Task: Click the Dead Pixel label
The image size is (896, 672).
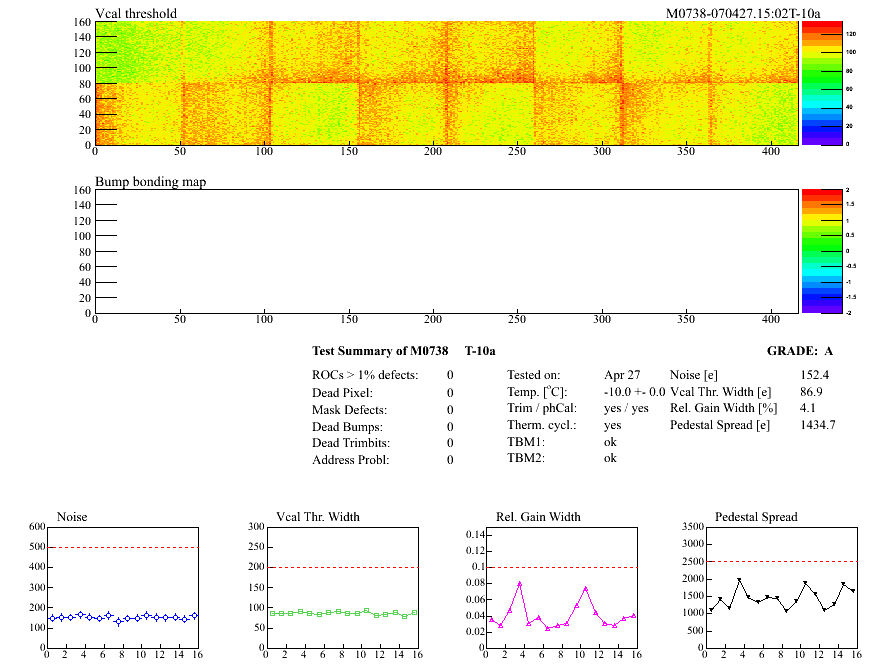Action: click(x=342, y=393)
